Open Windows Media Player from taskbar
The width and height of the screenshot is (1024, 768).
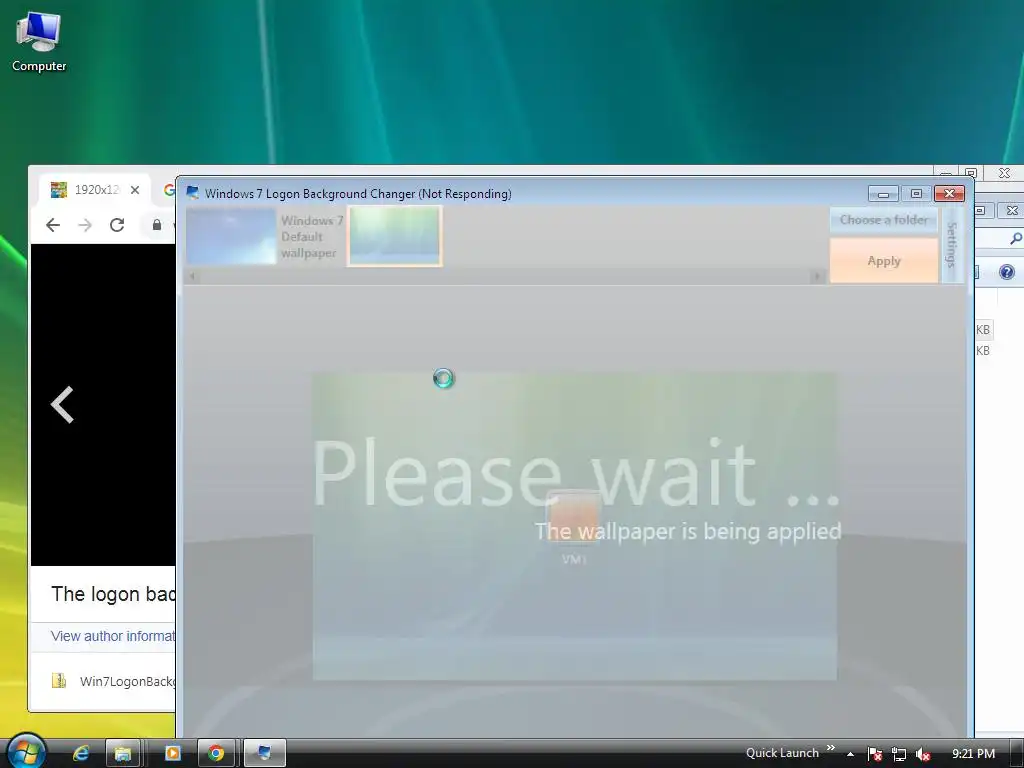(172, 754)
